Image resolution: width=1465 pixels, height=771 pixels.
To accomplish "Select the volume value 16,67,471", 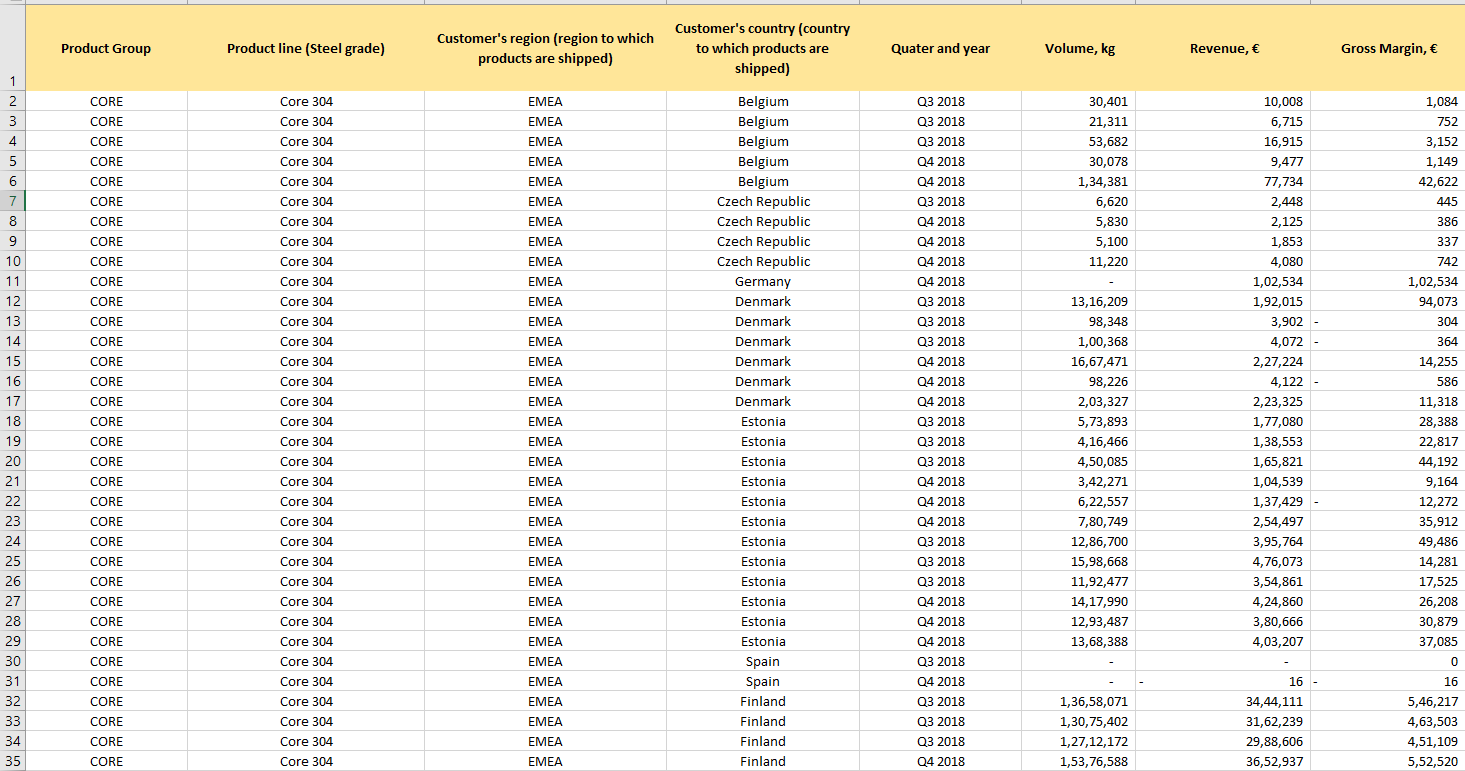I will click(x=1079, y=361).
